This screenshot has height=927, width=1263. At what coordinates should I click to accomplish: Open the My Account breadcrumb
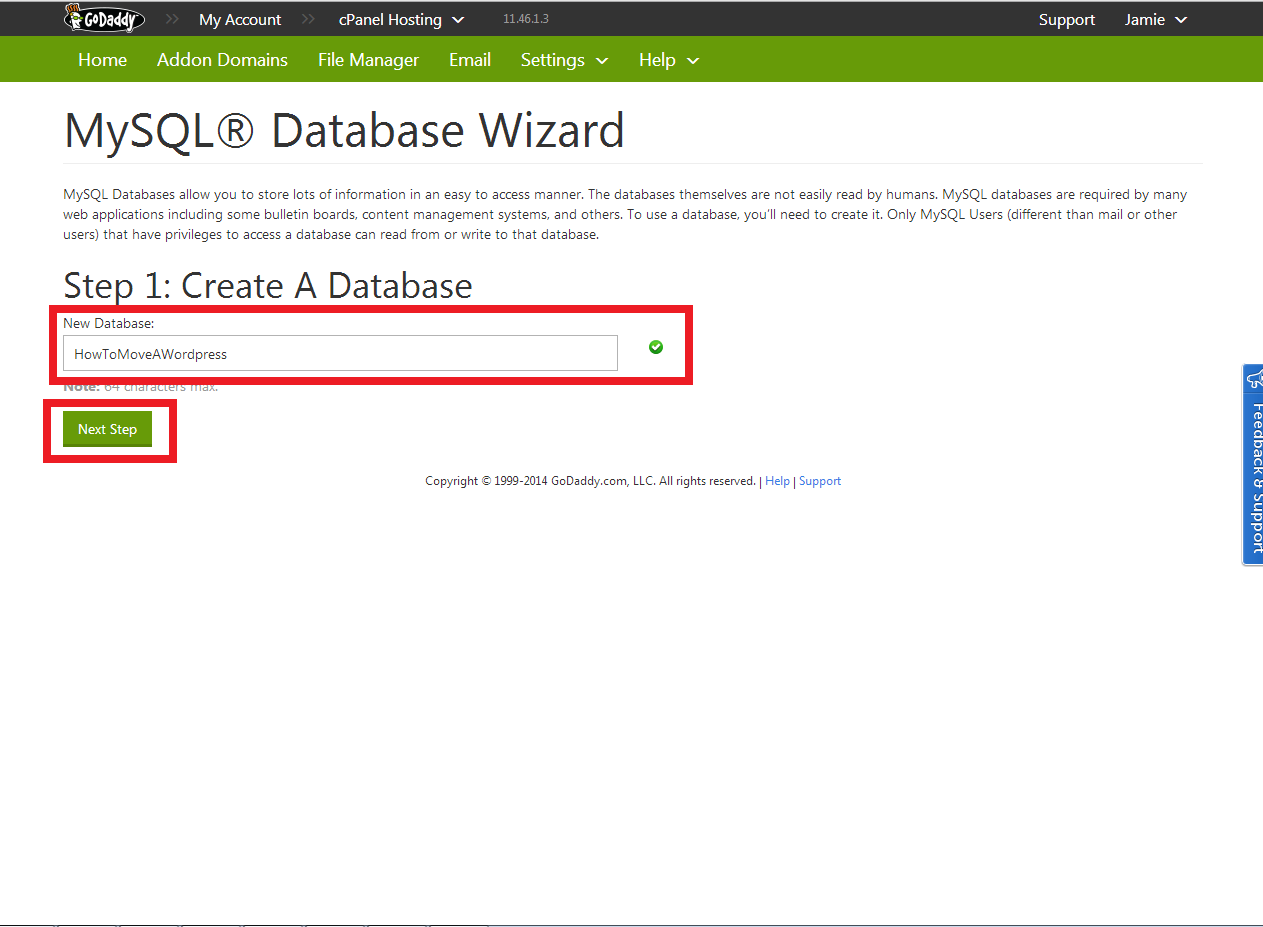click(x=240, y=20)
